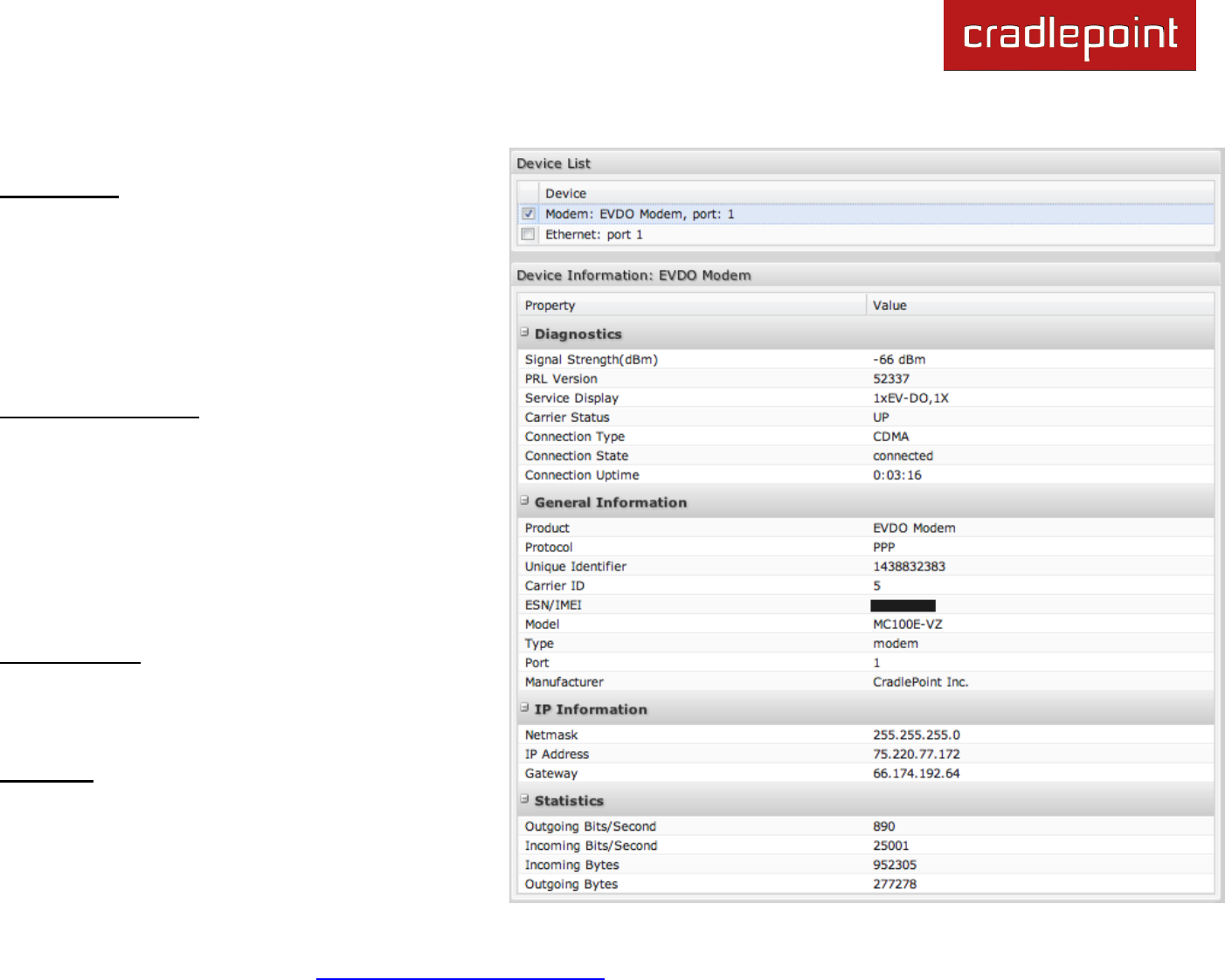Click the PPP protocol value
Screen dimensions: 1225x980
[x=884, y=547]
